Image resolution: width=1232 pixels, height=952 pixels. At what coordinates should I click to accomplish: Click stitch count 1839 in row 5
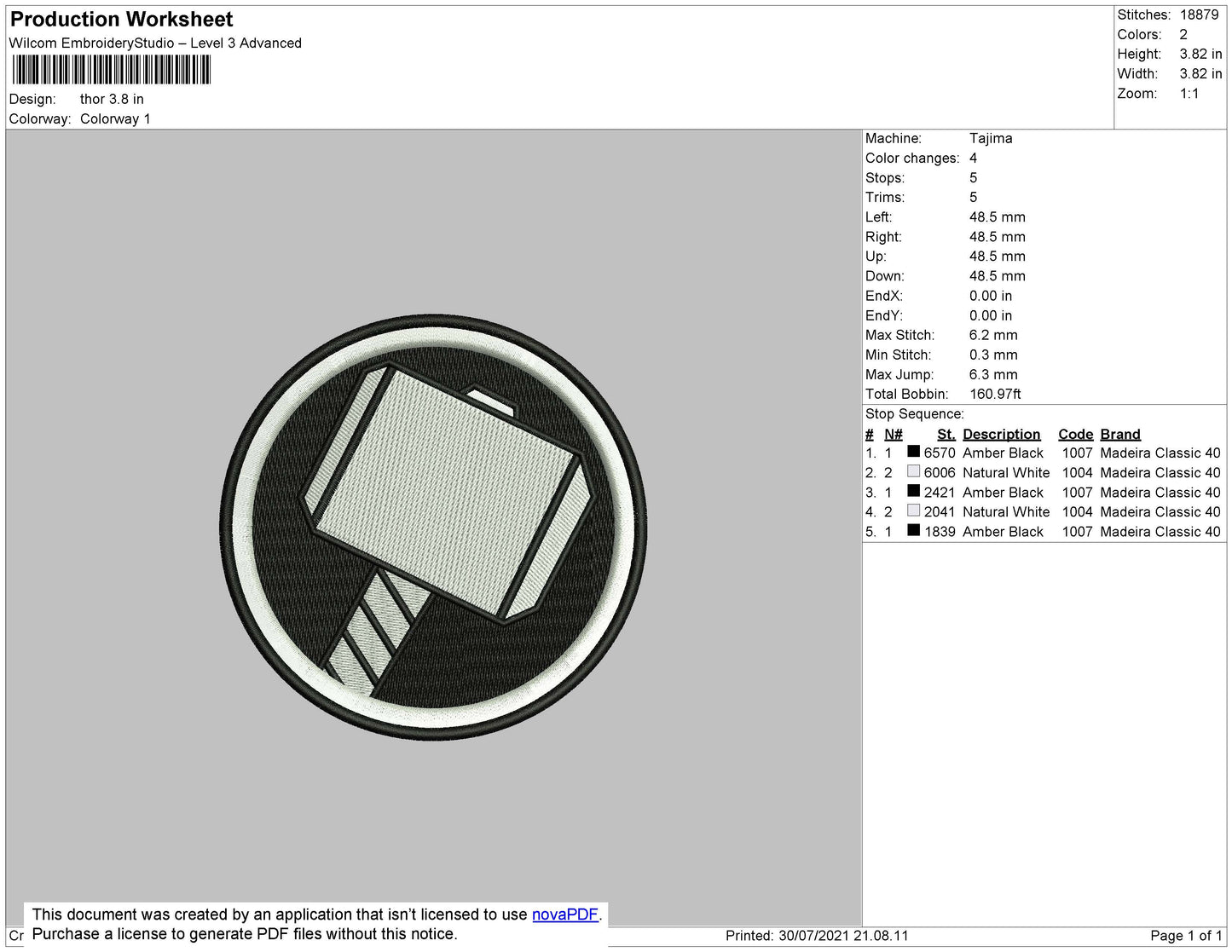(x=940, y=531)
